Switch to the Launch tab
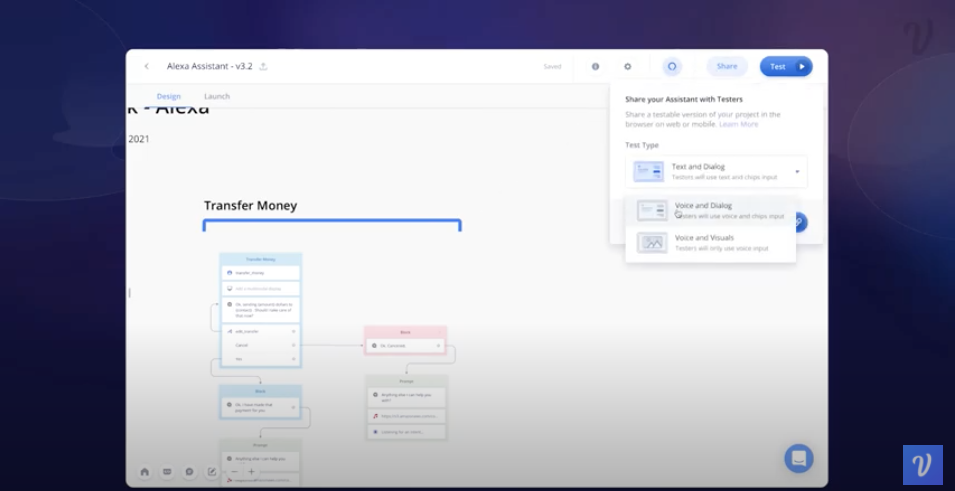955x491 pixels. pos(217,96)
